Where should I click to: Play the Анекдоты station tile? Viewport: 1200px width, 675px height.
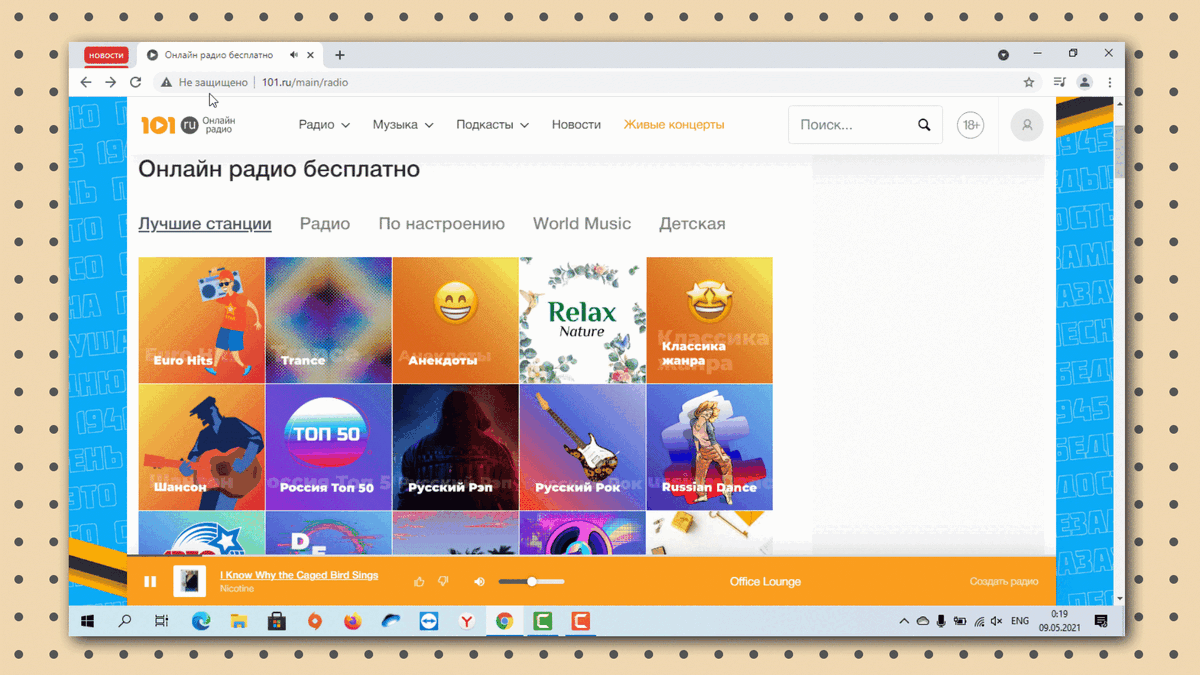(456, 320)
